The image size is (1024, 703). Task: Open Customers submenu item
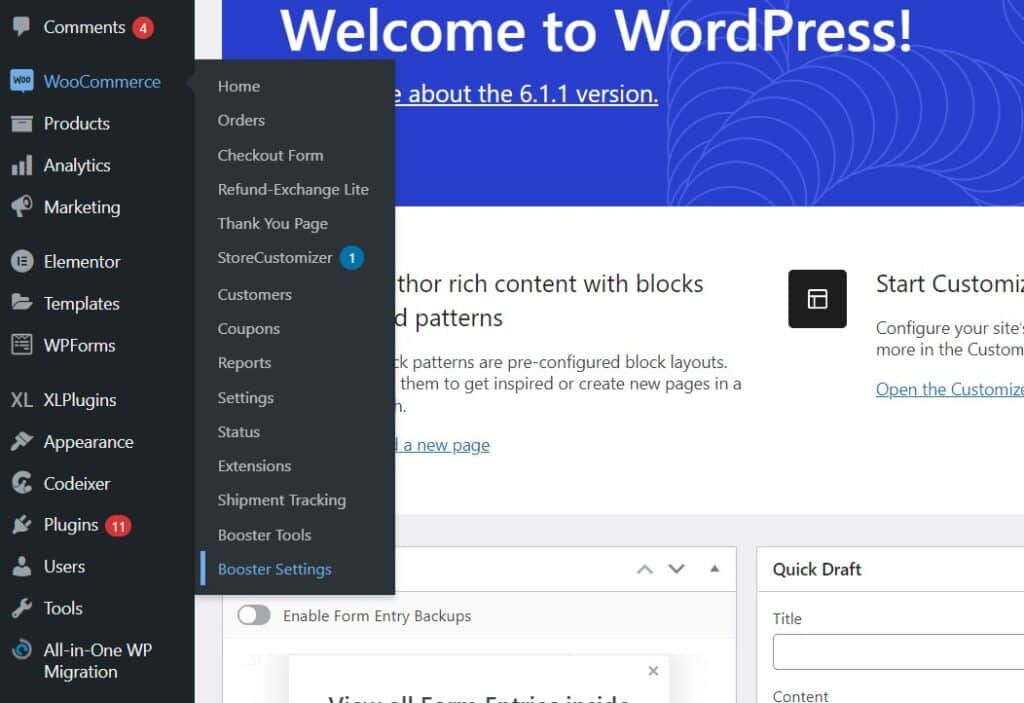click(255, 295)
